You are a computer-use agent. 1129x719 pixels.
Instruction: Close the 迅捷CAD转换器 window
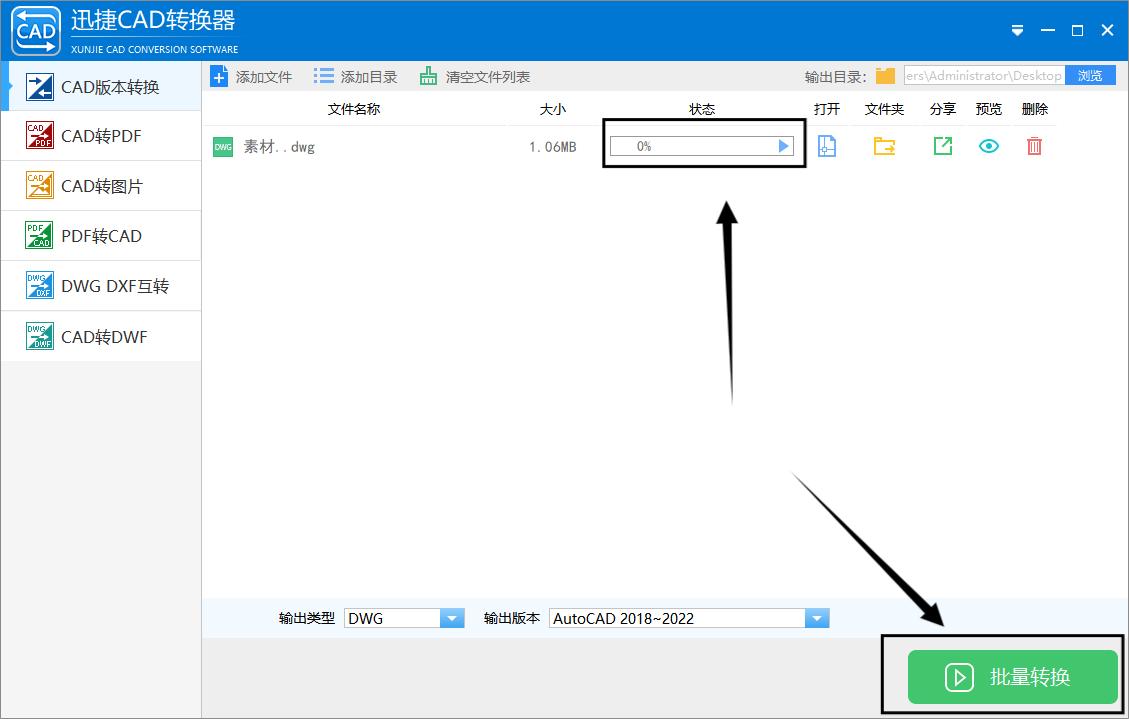[1107, 30]
